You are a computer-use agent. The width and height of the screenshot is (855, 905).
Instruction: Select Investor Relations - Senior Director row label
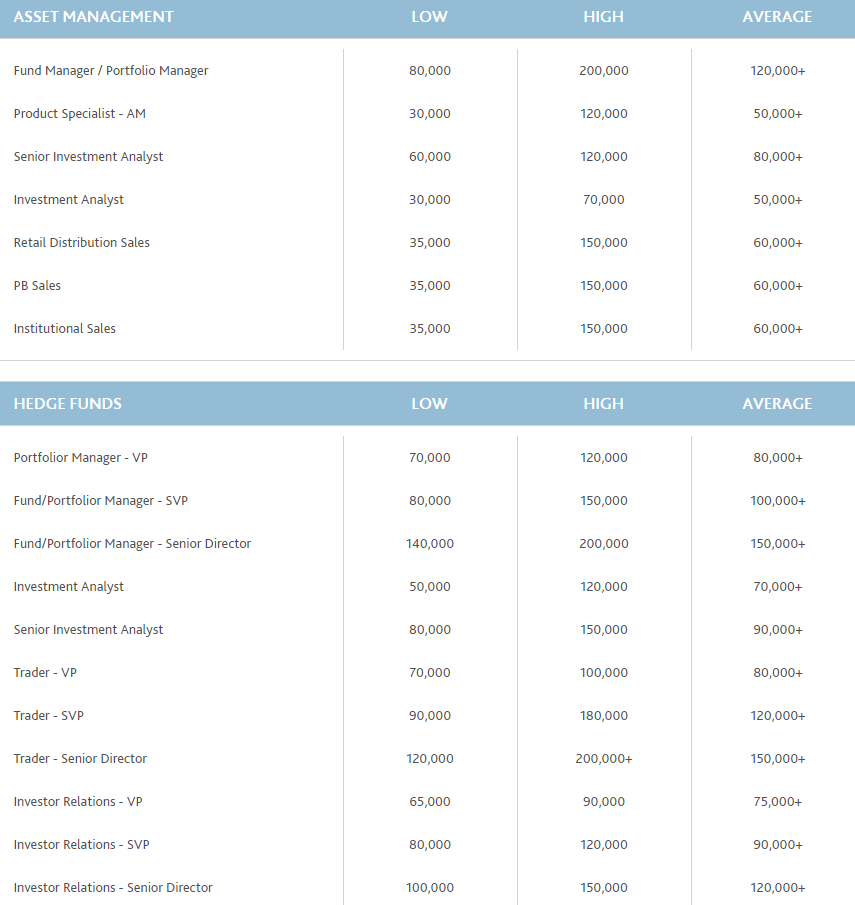point(113,888)
